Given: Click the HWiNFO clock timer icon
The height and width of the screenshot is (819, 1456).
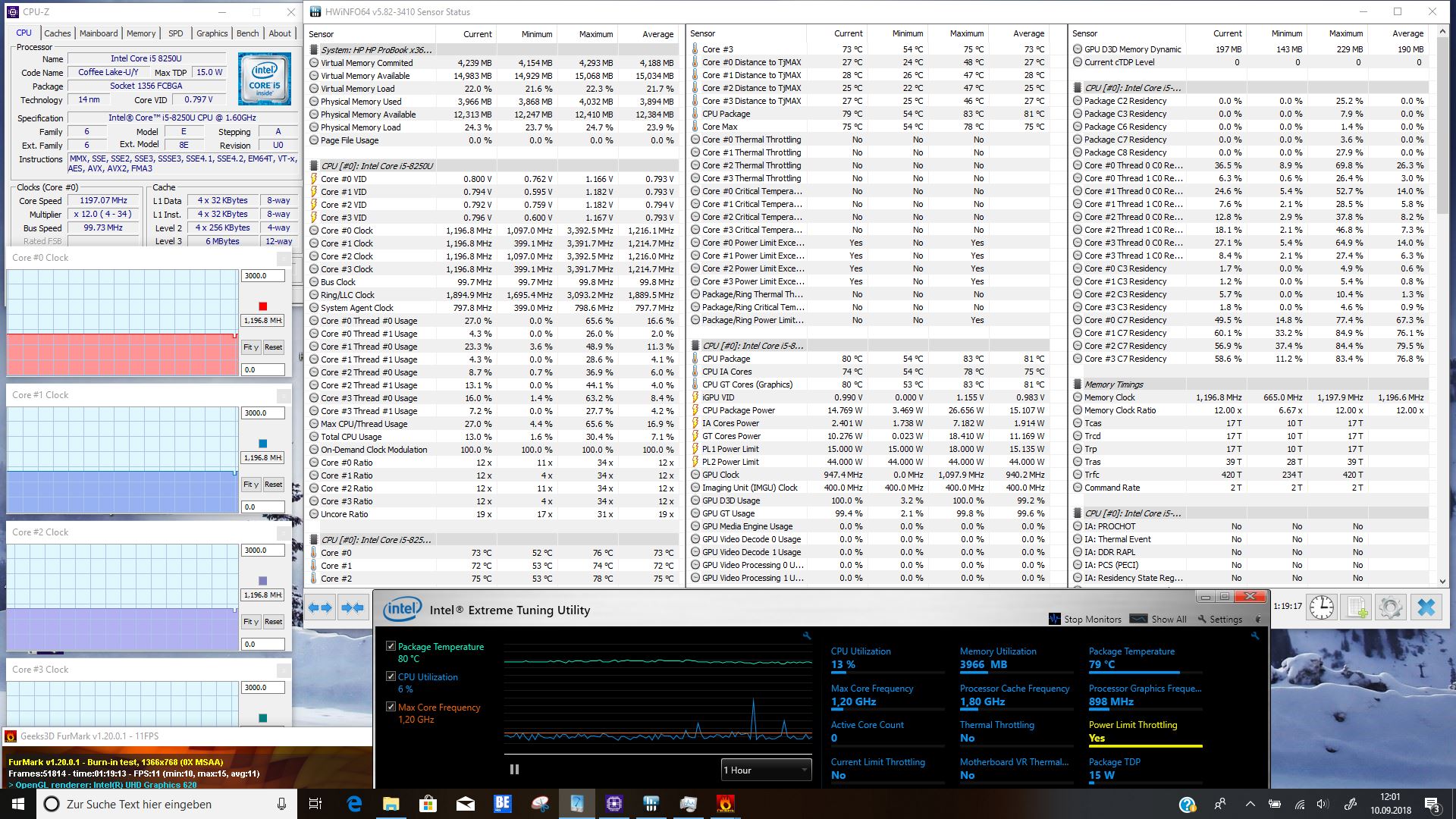Looking at the screenshot, I should 1322,607.
